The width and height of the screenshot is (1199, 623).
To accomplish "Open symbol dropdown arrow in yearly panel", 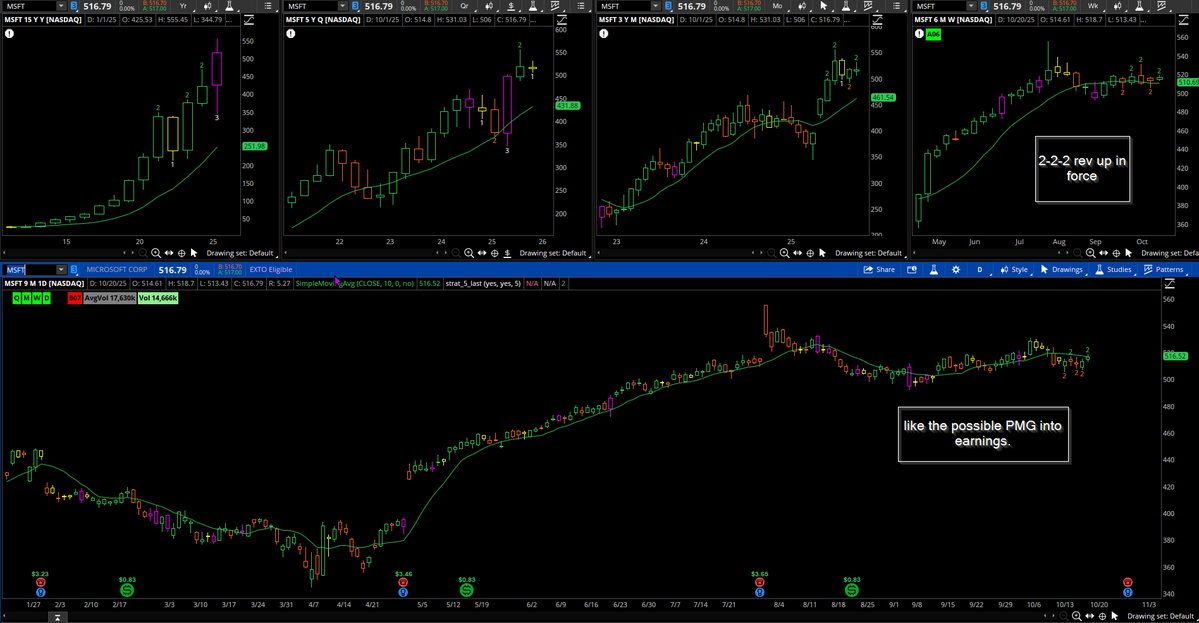I will point(61,6).
